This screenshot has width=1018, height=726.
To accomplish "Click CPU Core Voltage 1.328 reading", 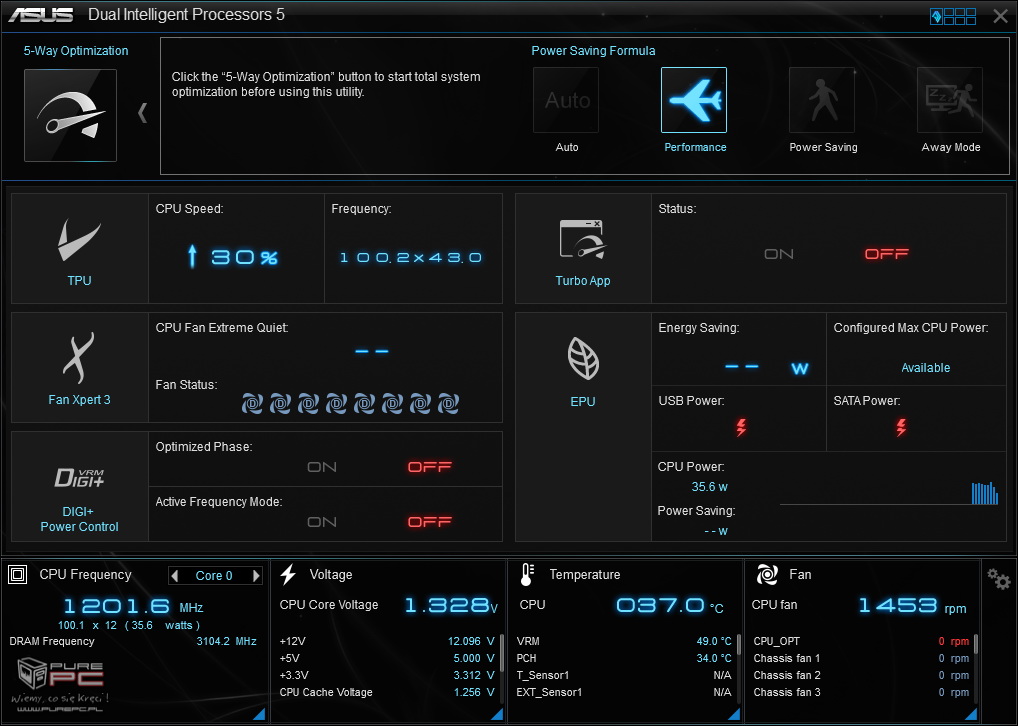I will pyautogui.click(x=451, y=605).
